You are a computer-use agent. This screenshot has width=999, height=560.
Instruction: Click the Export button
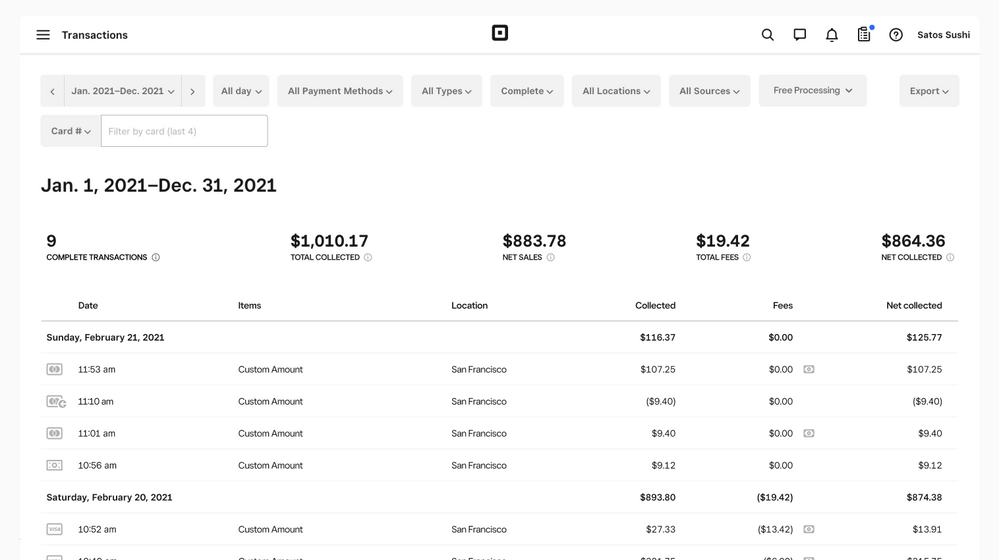pyautogui.click(x=928, y=91)
